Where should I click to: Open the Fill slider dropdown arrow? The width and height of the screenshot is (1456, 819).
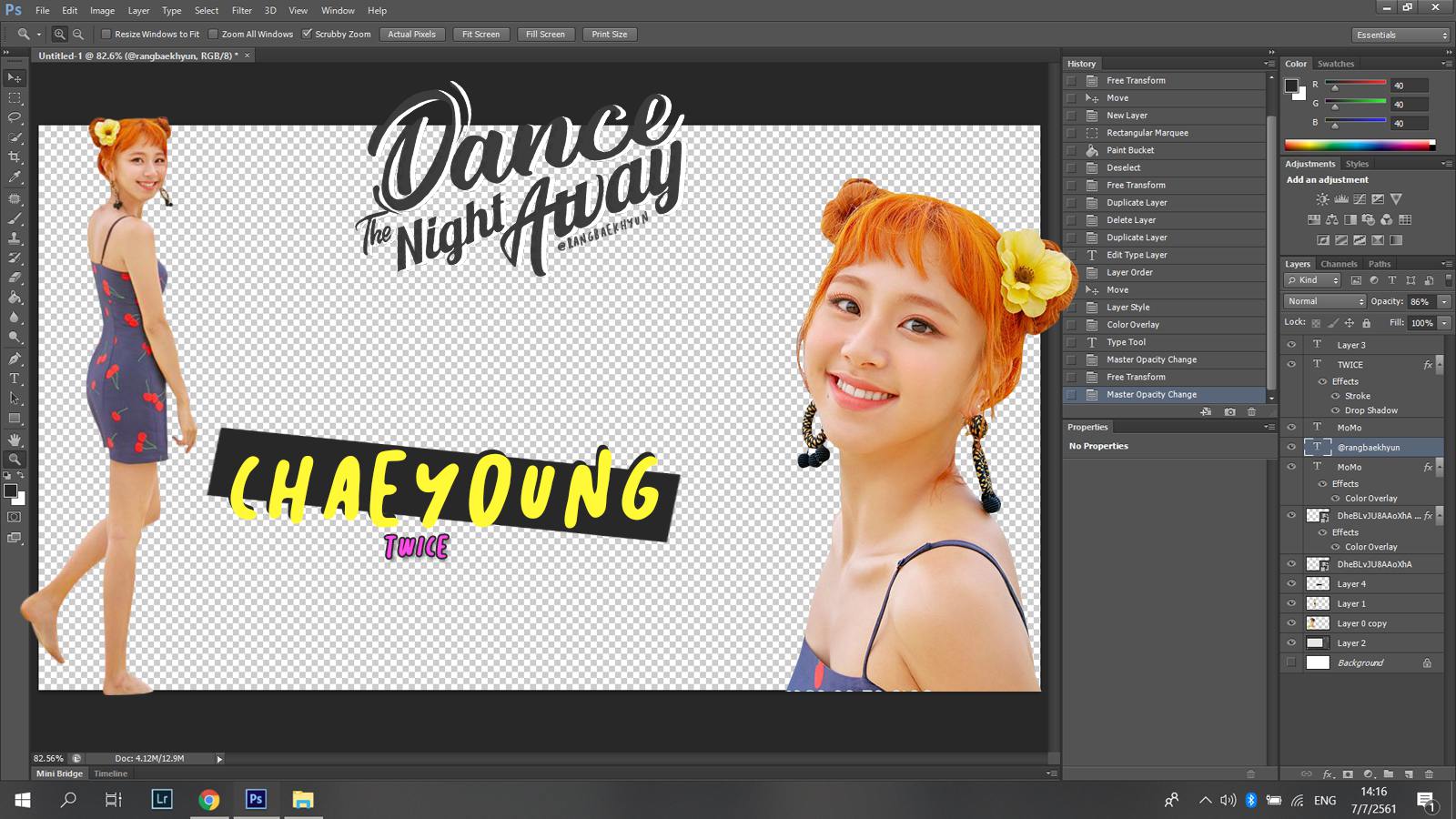1444,323
